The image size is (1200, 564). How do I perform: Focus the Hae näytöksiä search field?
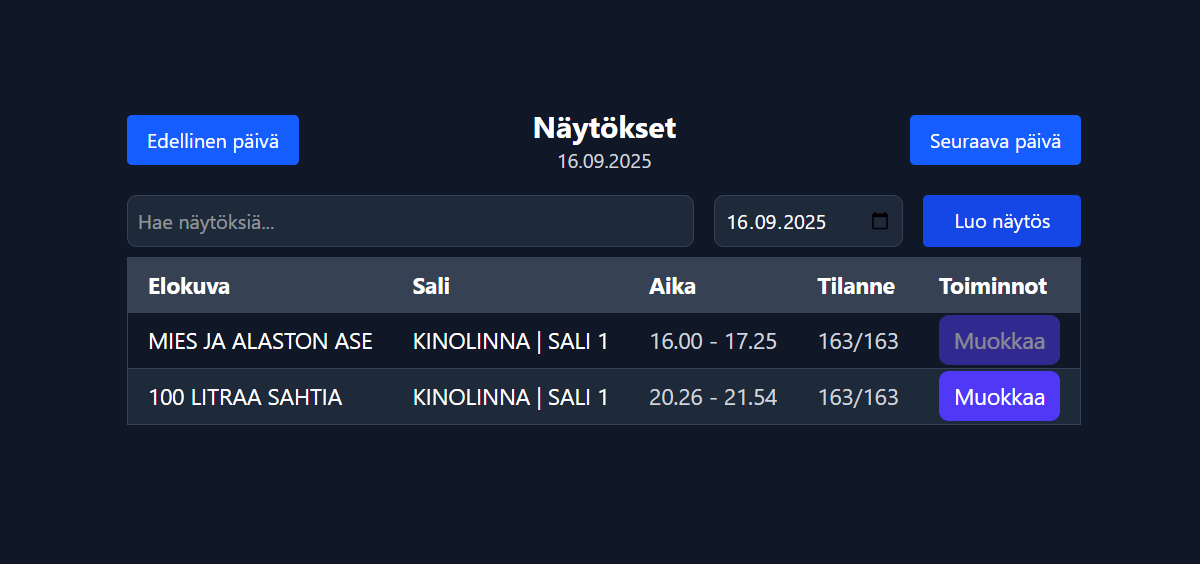pyautogui.click(x=410, y=221)
